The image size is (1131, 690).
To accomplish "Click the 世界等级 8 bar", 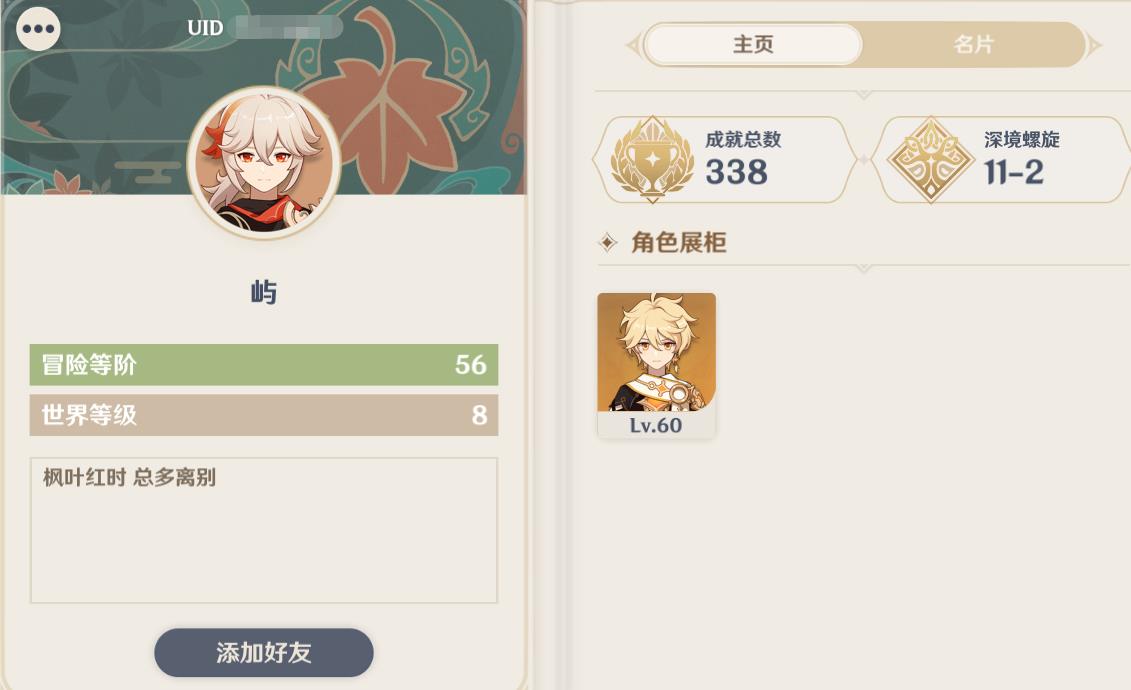I will (x=264, y=415).
